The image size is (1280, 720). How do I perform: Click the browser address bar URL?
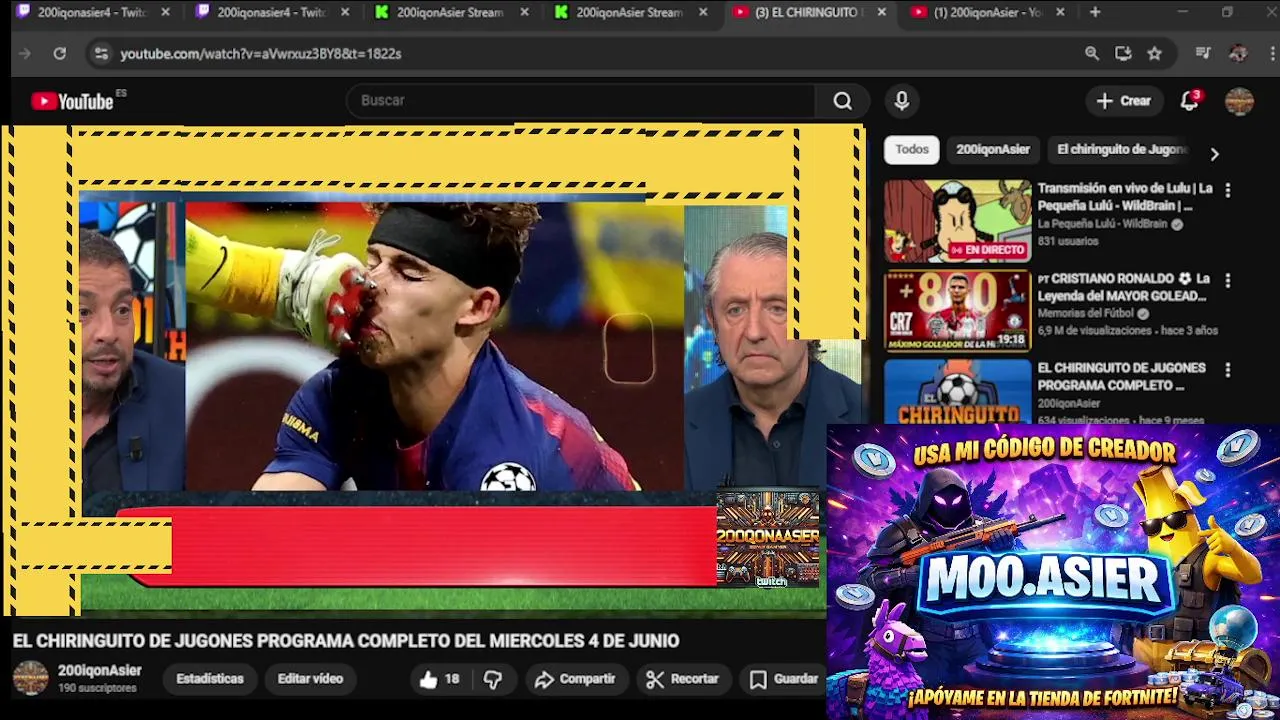tap(261, 54)
